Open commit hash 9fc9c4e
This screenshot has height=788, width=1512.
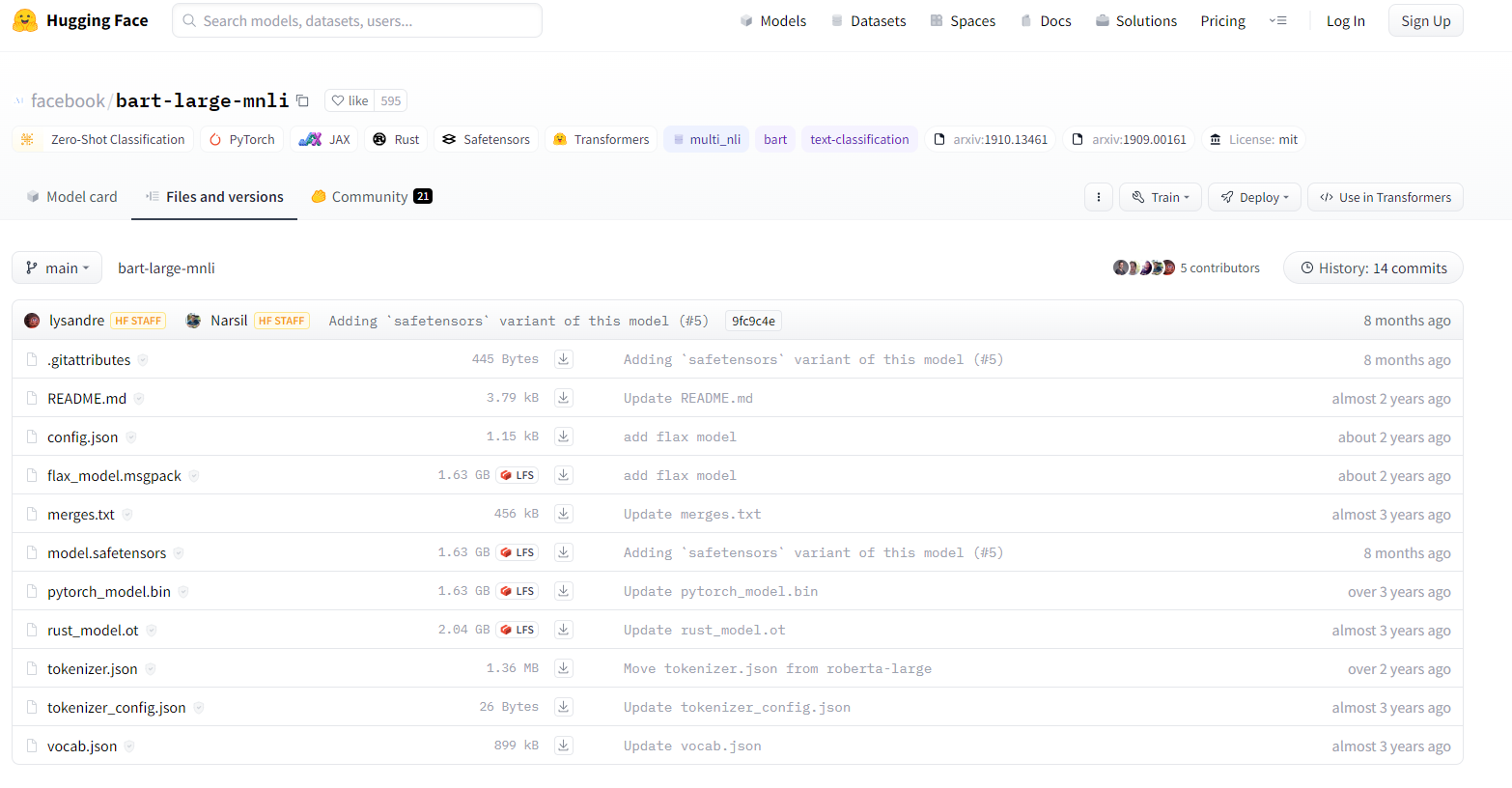click(753, 321)
